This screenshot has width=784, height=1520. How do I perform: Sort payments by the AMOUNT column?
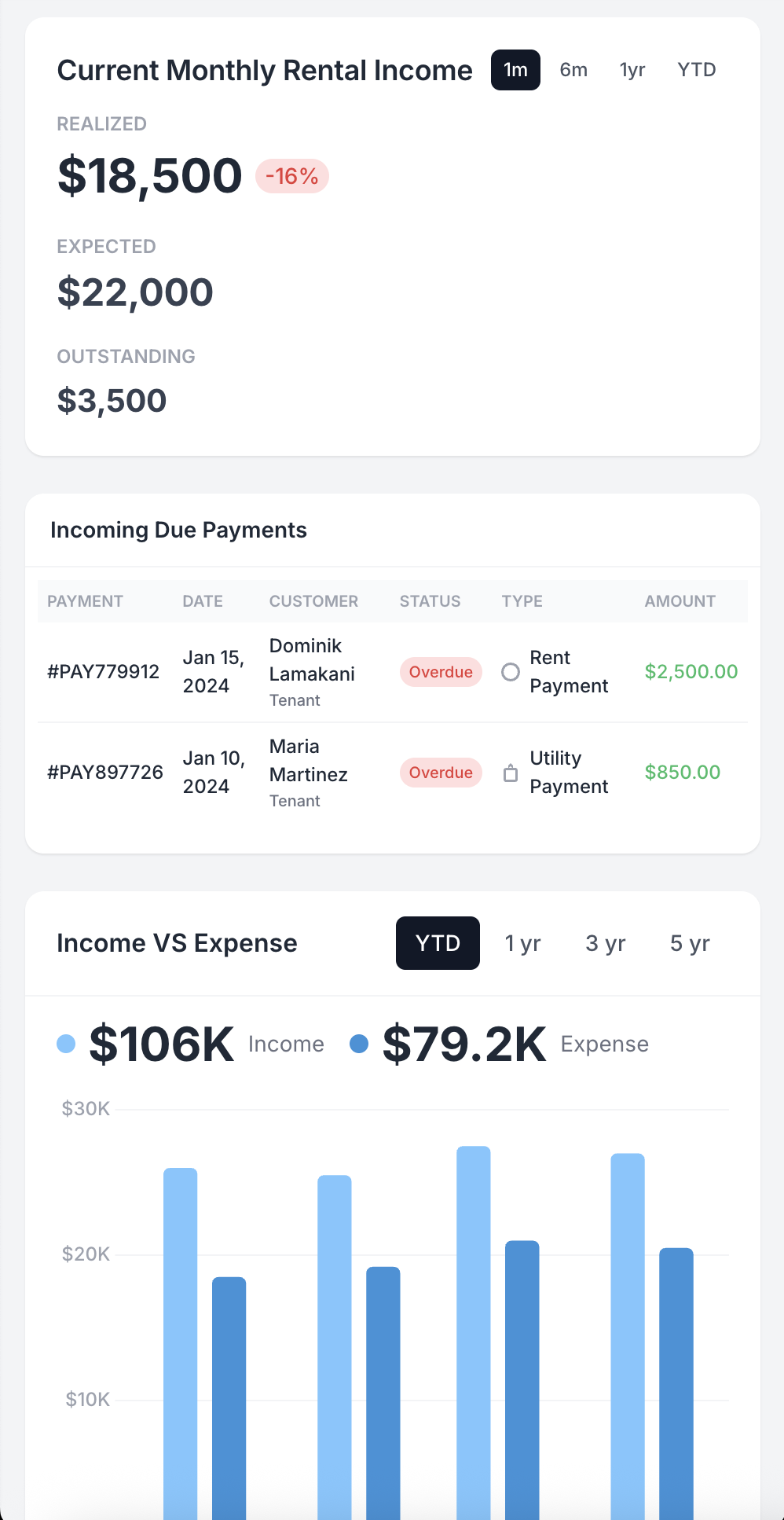(679, 601)
